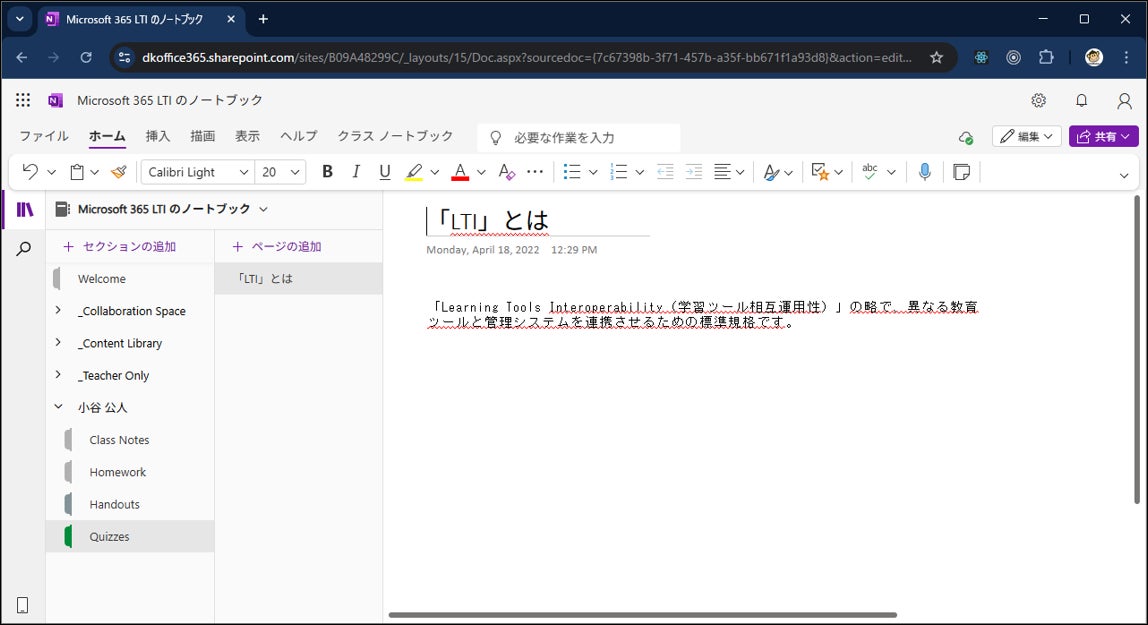Image resolution: width=1148 pixels, height=625 pixels.
Task: Open the account profile icon
Action: click(x=1124, y=100)
